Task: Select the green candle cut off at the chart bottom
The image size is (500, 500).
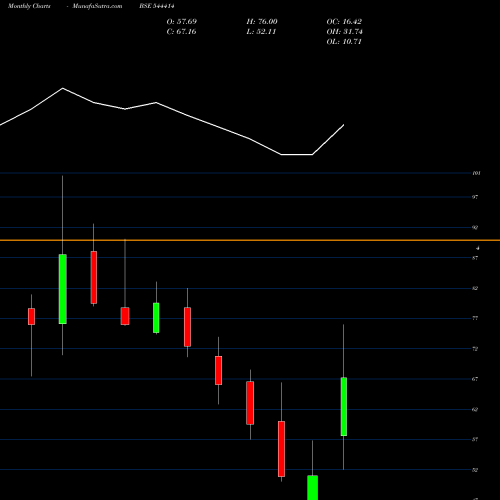Action: pos(312,487)
